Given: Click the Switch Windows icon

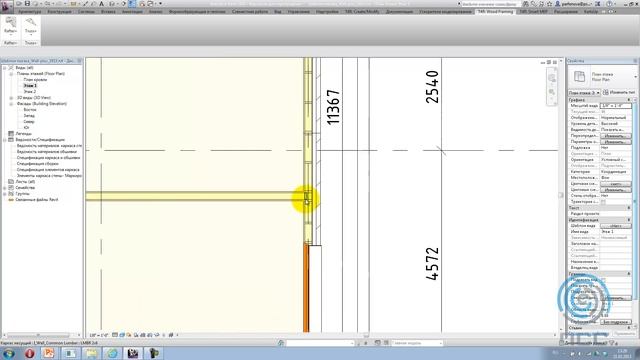Looking at the screenshot, I should click(150, 4).
